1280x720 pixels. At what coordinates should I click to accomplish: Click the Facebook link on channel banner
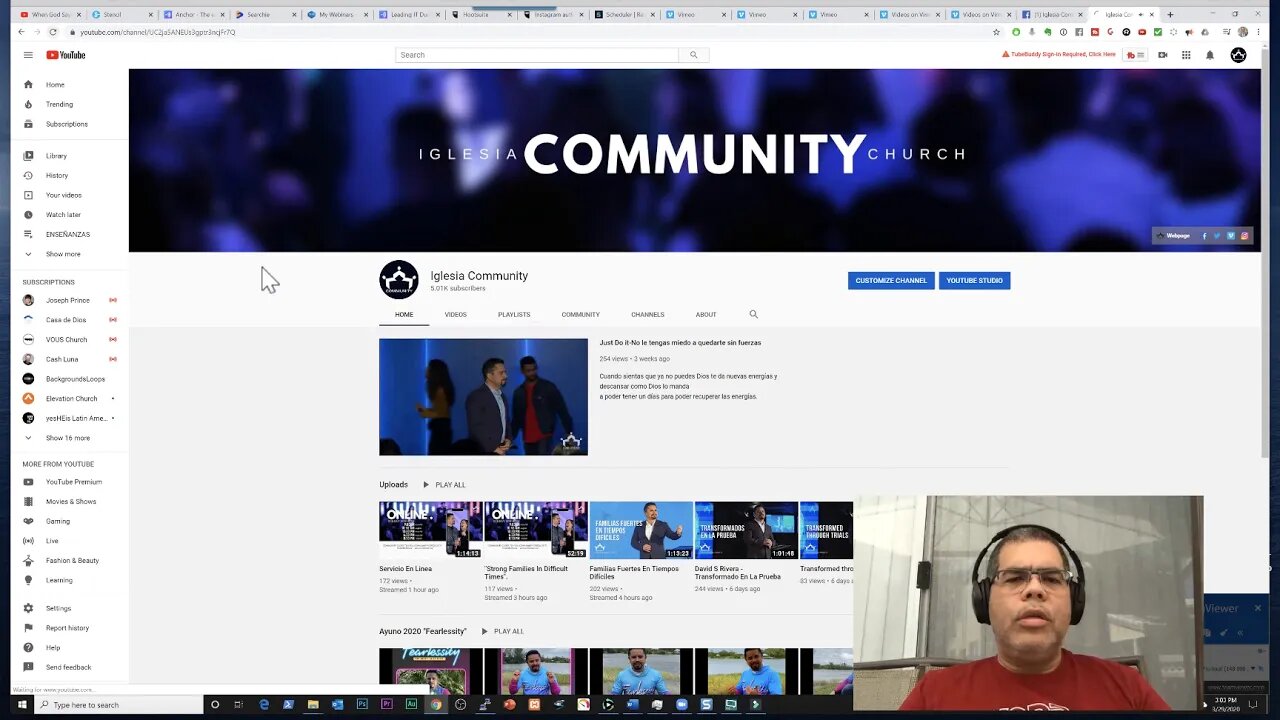(x=1204, y=236)
